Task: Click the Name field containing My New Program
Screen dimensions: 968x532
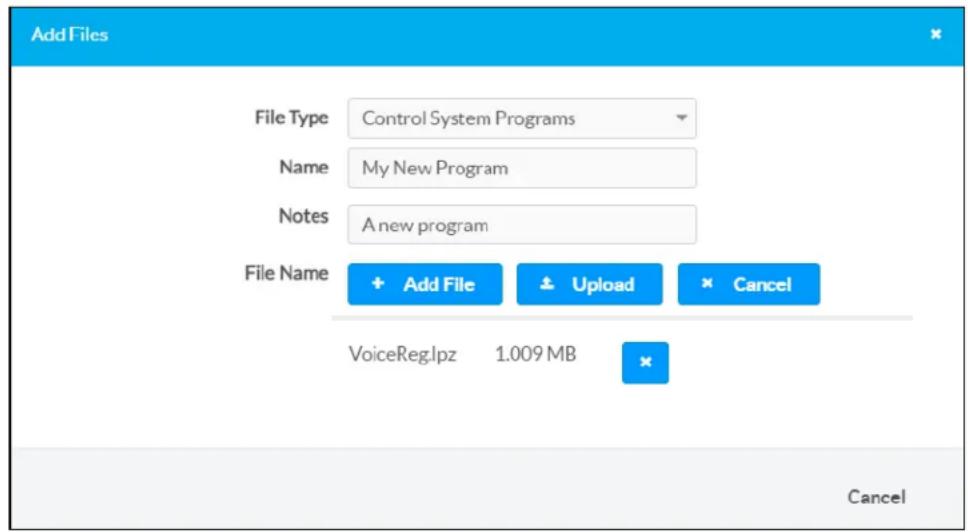Action: click(522, 168)
